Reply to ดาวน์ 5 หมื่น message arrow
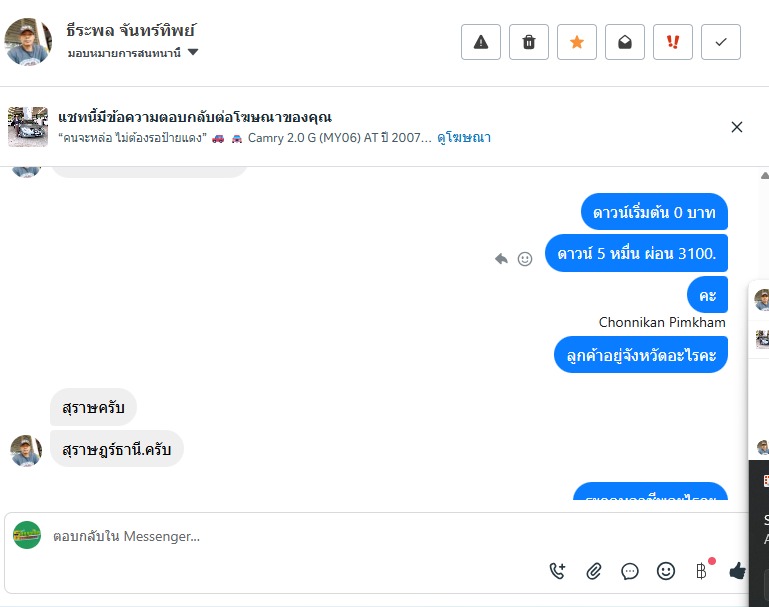This screenshot has height=607, width=769. point(501,258)
